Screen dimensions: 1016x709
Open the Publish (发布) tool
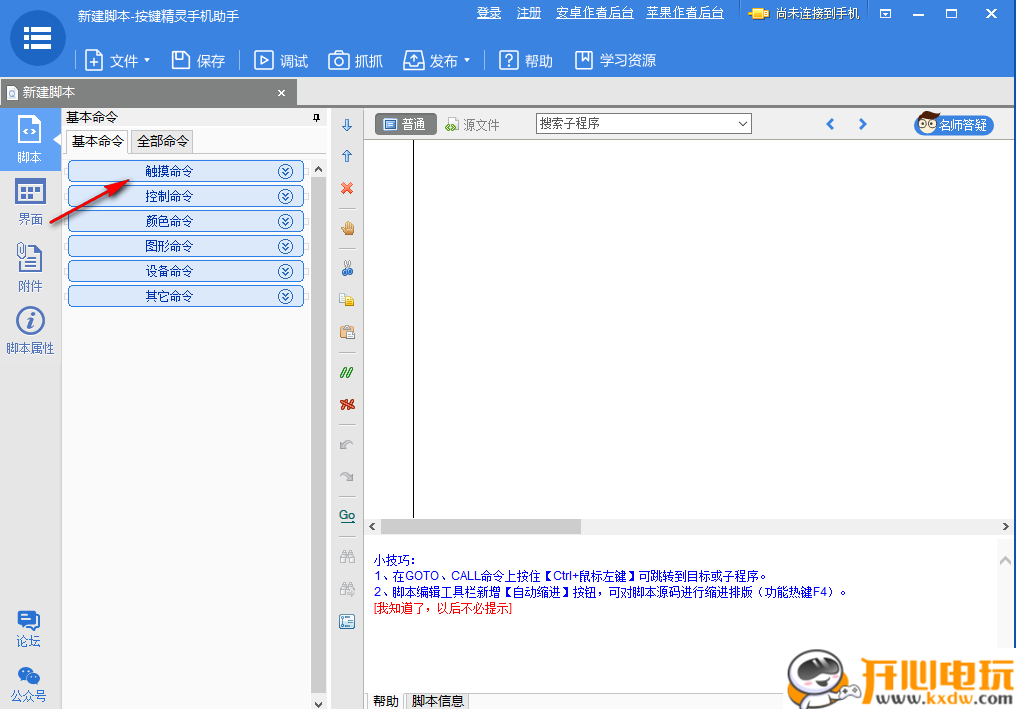pos(432,60)
